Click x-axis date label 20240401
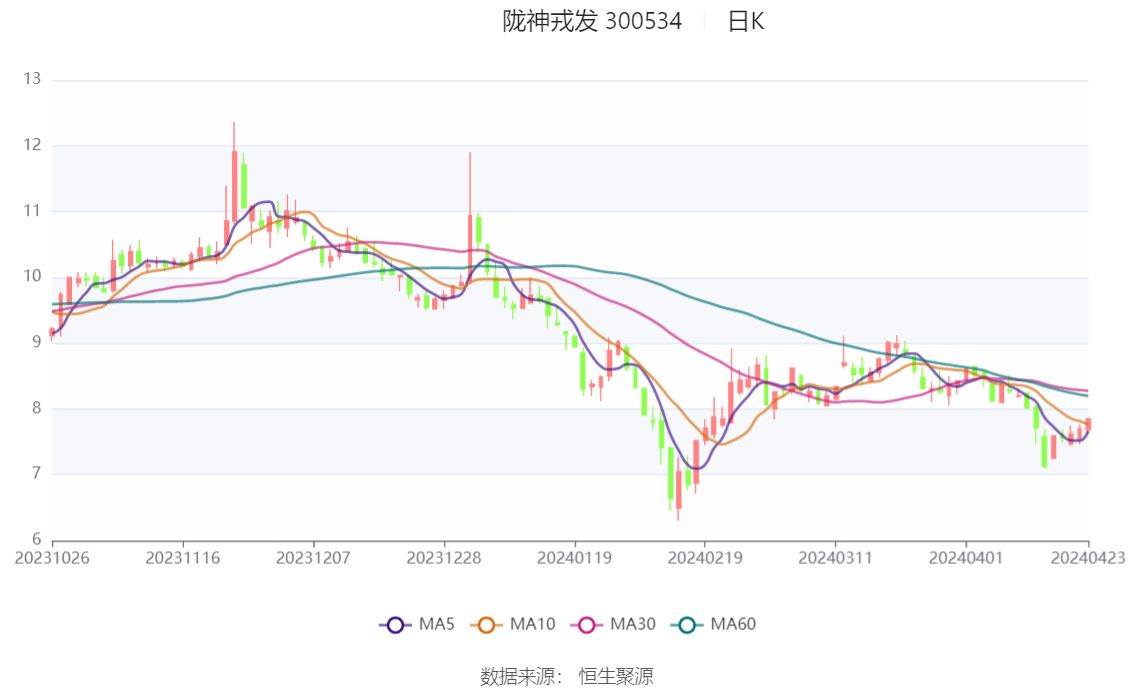1134x689 pixels. [x=966, y=558]
